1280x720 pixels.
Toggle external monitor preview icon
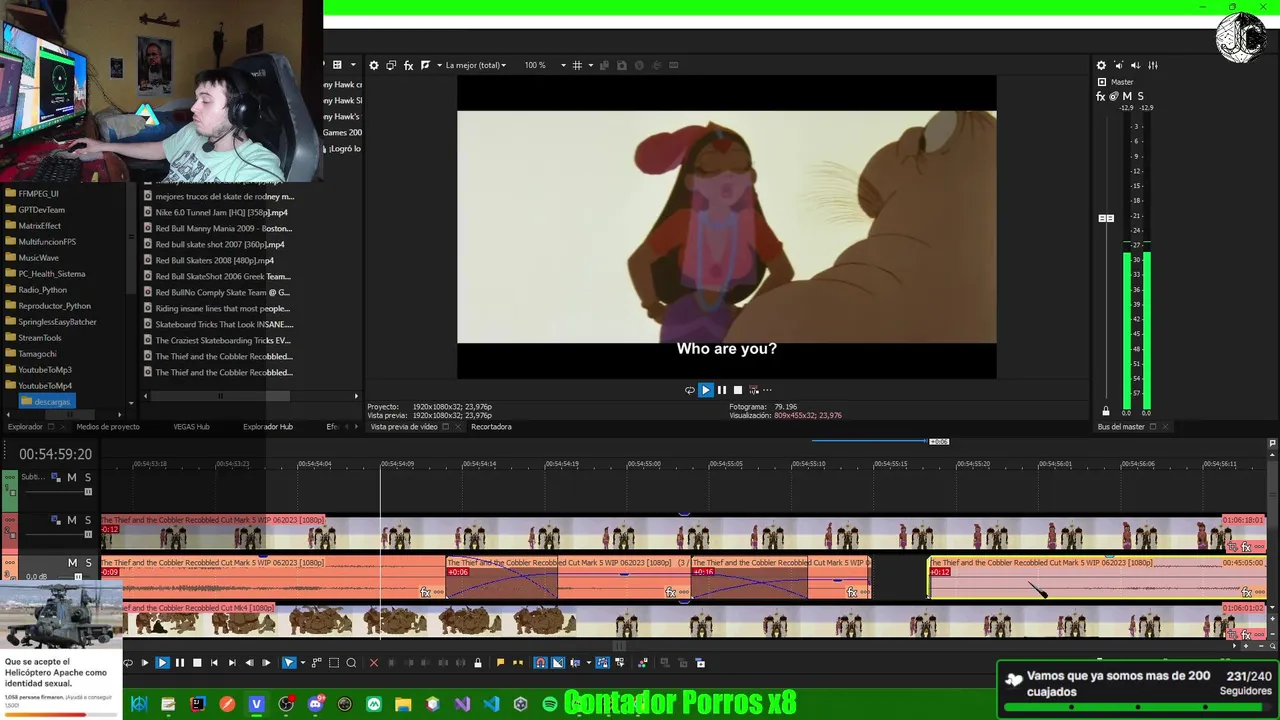pyautogui.click(x=391, y=65)
